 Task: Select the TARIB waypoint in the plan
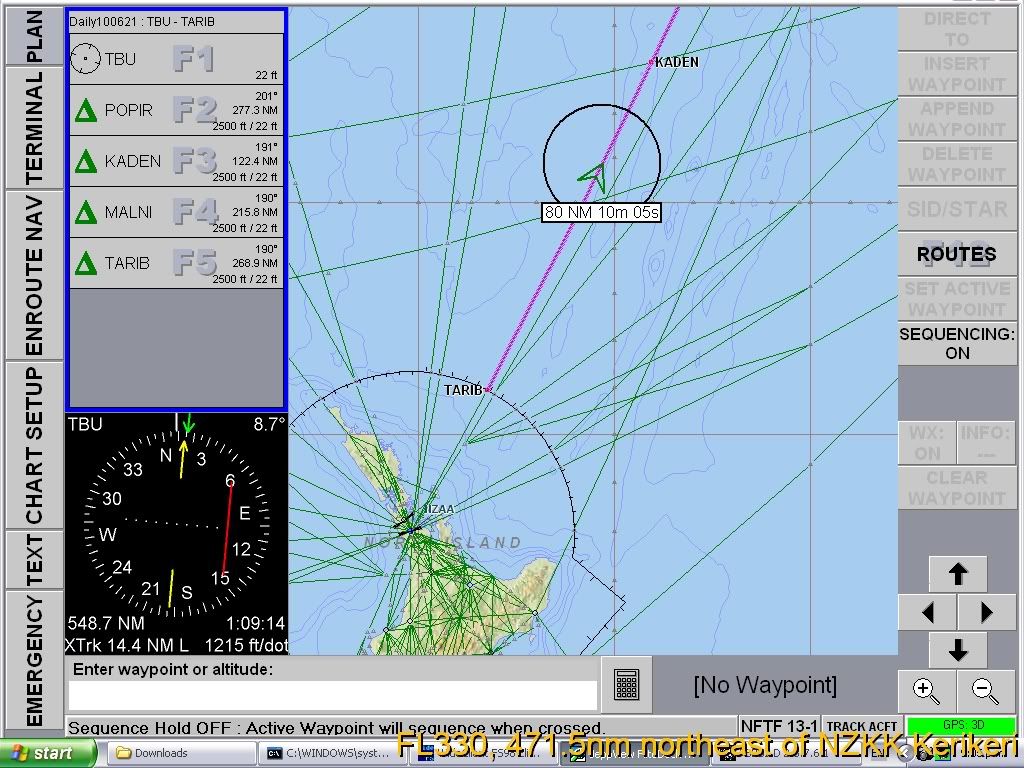176,263
